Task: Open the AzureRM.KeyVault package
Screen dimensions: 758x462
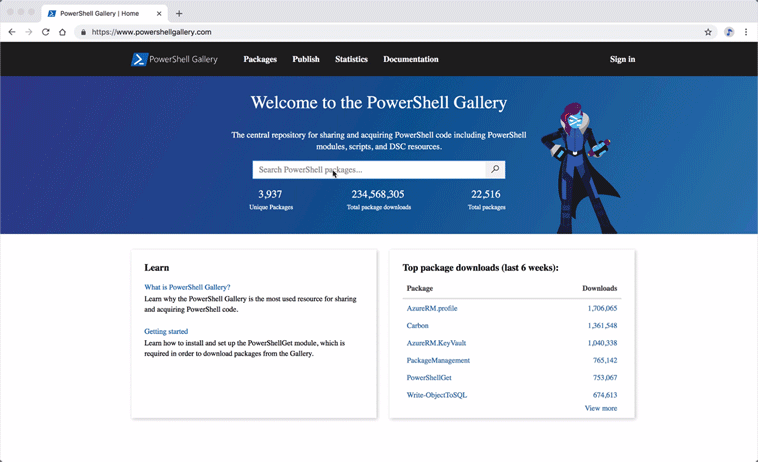Action: tap(436, 343)
